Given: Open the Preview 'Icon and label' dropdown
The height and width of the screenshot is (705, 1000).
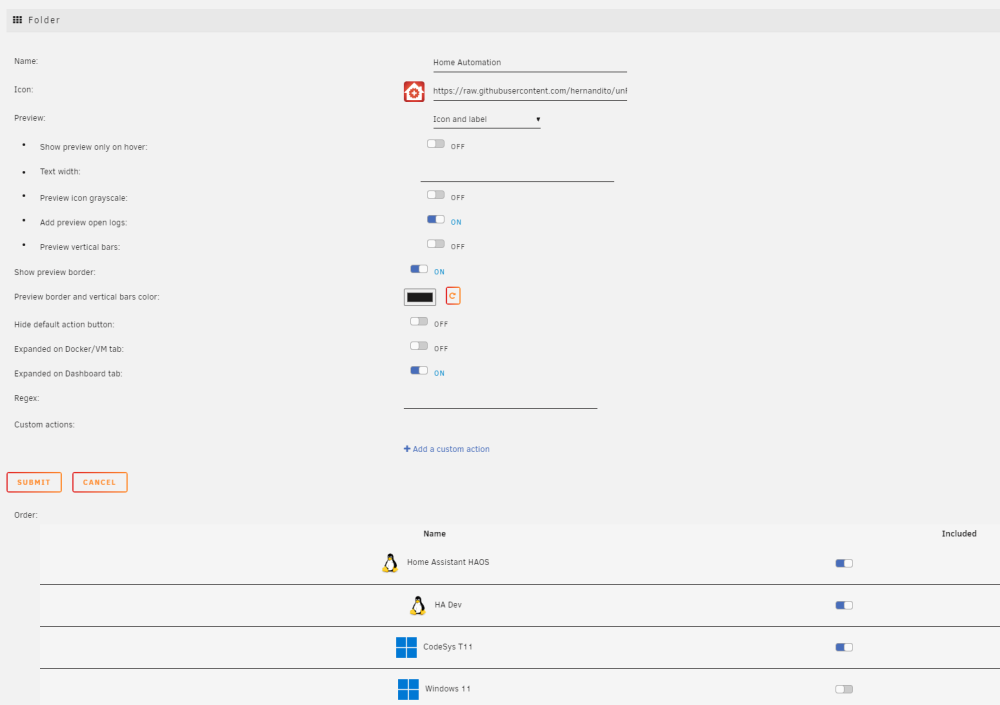Looking at the screenshot, I should point(487,119).
